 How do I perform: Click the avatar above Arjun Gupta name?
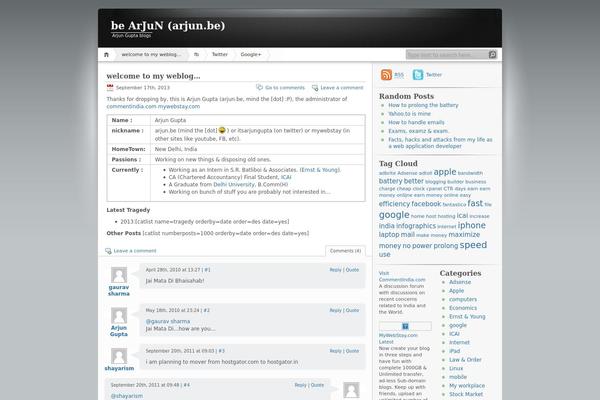pos(119,315)
